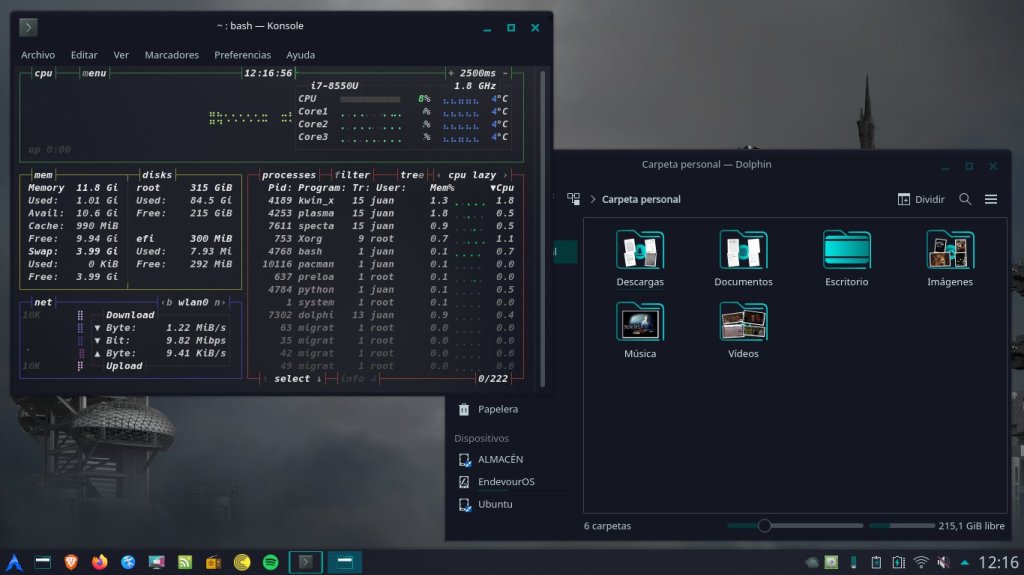
Task: Expand hidden system tray icons arrow
Action: 964,563
